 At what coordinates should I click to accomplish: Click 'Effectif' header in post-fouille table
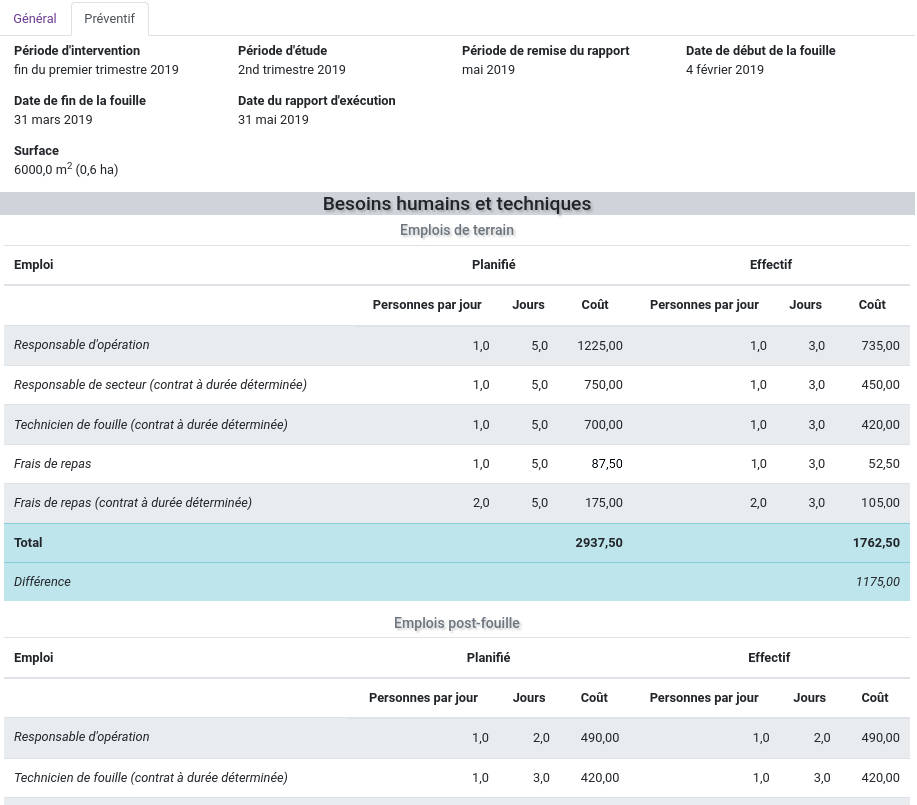click(x=769, y=658)
